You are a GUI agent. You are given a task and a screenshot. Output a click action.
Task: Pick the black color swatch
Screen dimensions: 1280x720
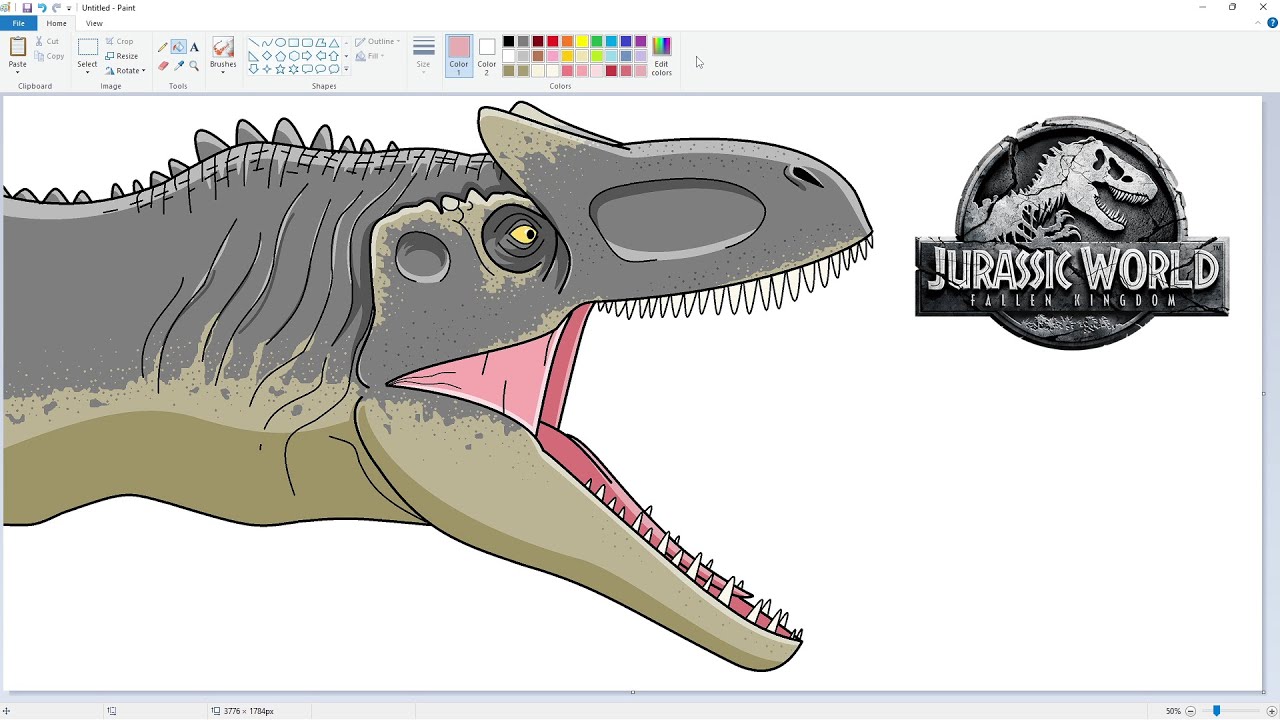tap(508, 42)
